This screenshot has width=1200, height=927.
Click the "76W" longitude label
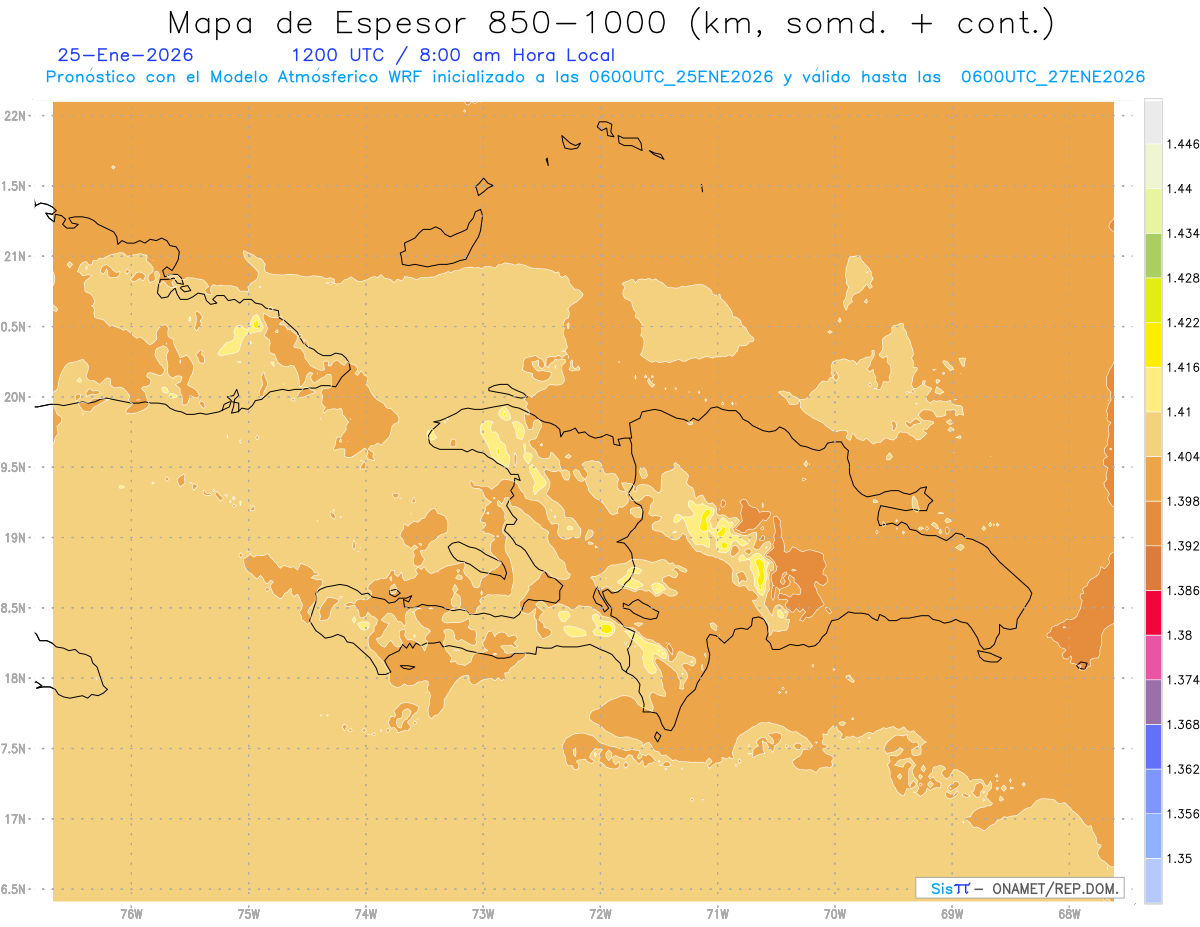click(131, 914)
